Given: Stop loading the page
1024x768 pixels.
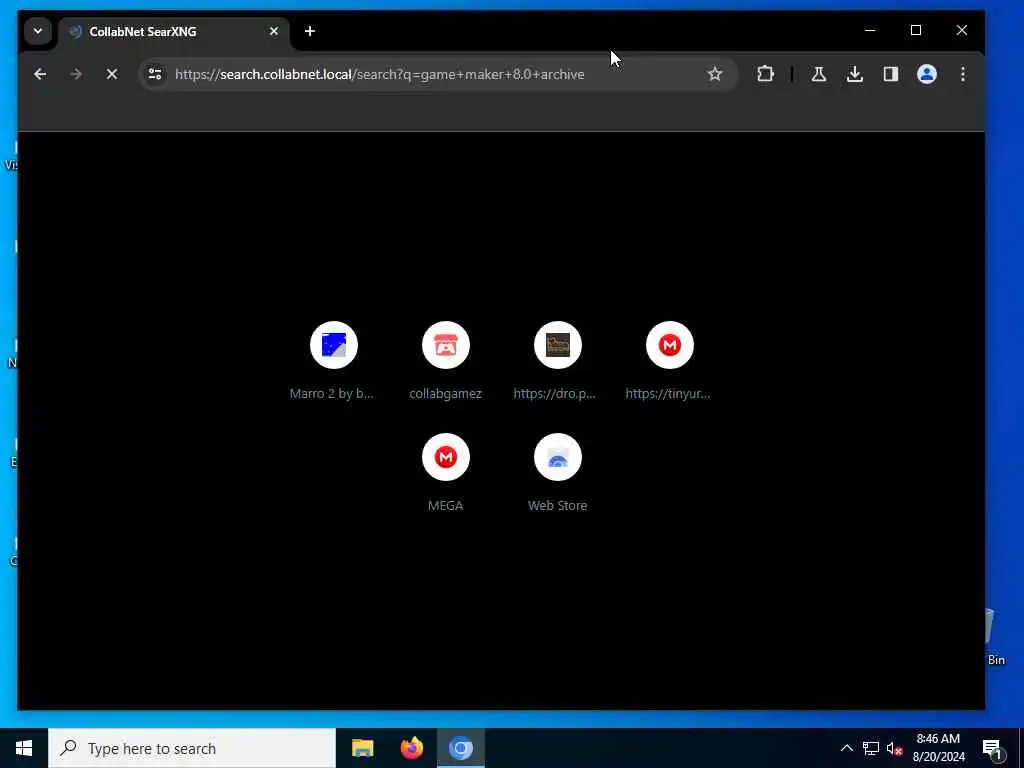Looking at the screenshot, I should [112, 74].
